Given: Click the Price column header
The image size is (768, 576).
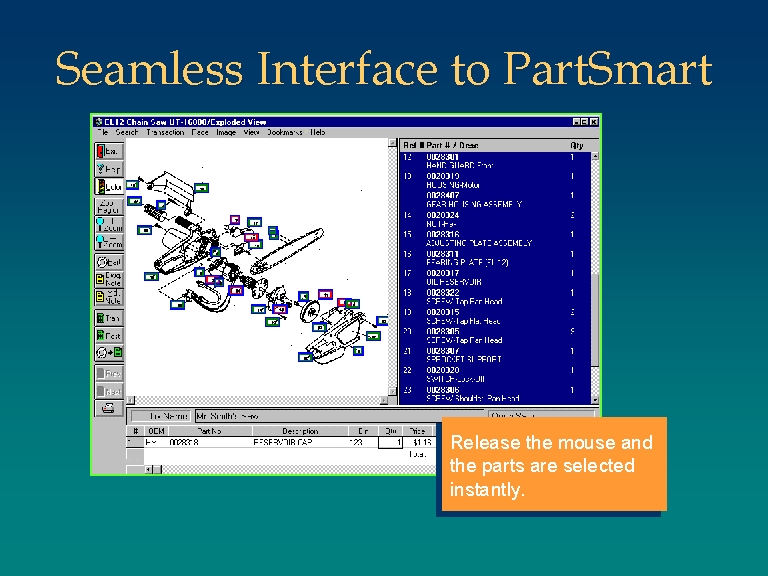Looking at the screenshot, I should point(417,431).
